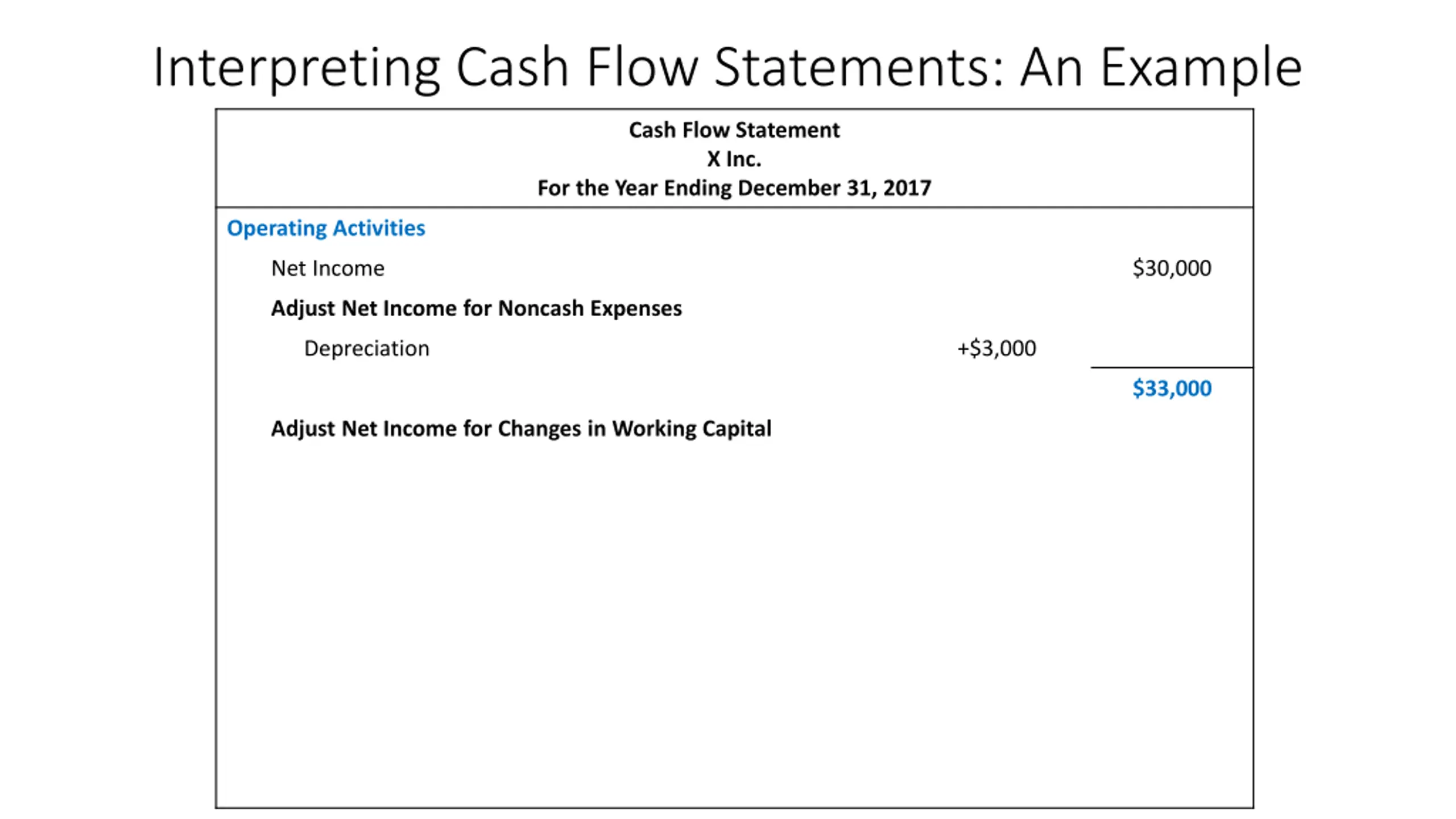Click the blue $33,000 subtotal
Screen dimensions: 1456x819
(x=1172, y=388)
